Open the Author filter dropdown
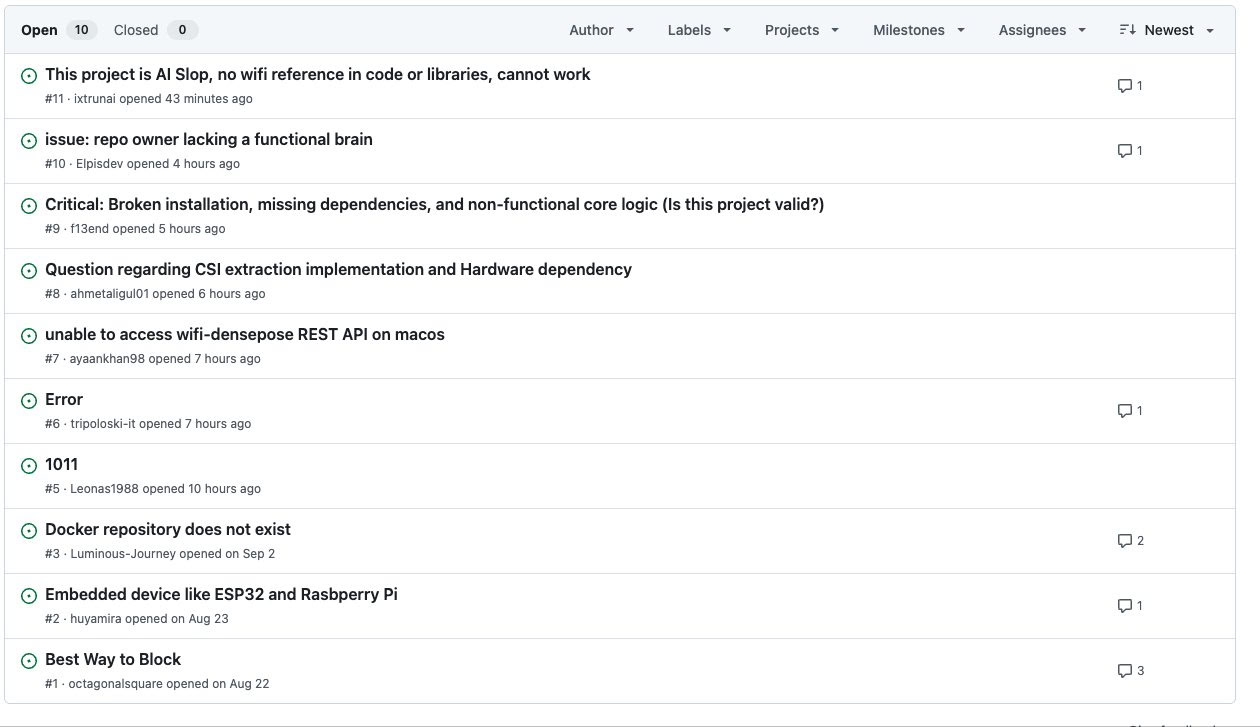Screen dimensions: 1260x727 click(x=601, y=30)
